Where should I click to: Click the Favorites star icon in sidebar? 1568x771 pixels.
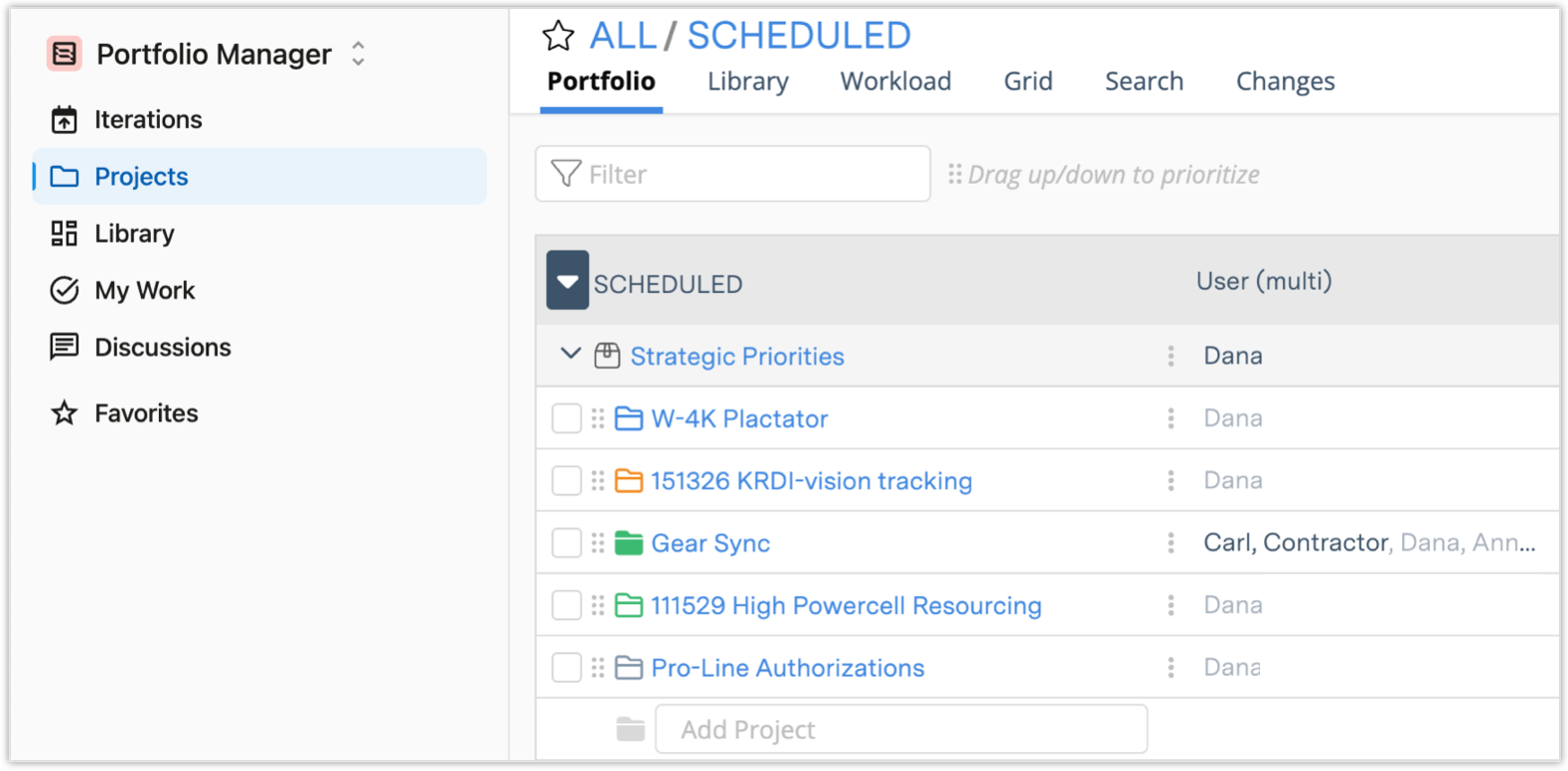pyautogui.click(x=65, y=413)
